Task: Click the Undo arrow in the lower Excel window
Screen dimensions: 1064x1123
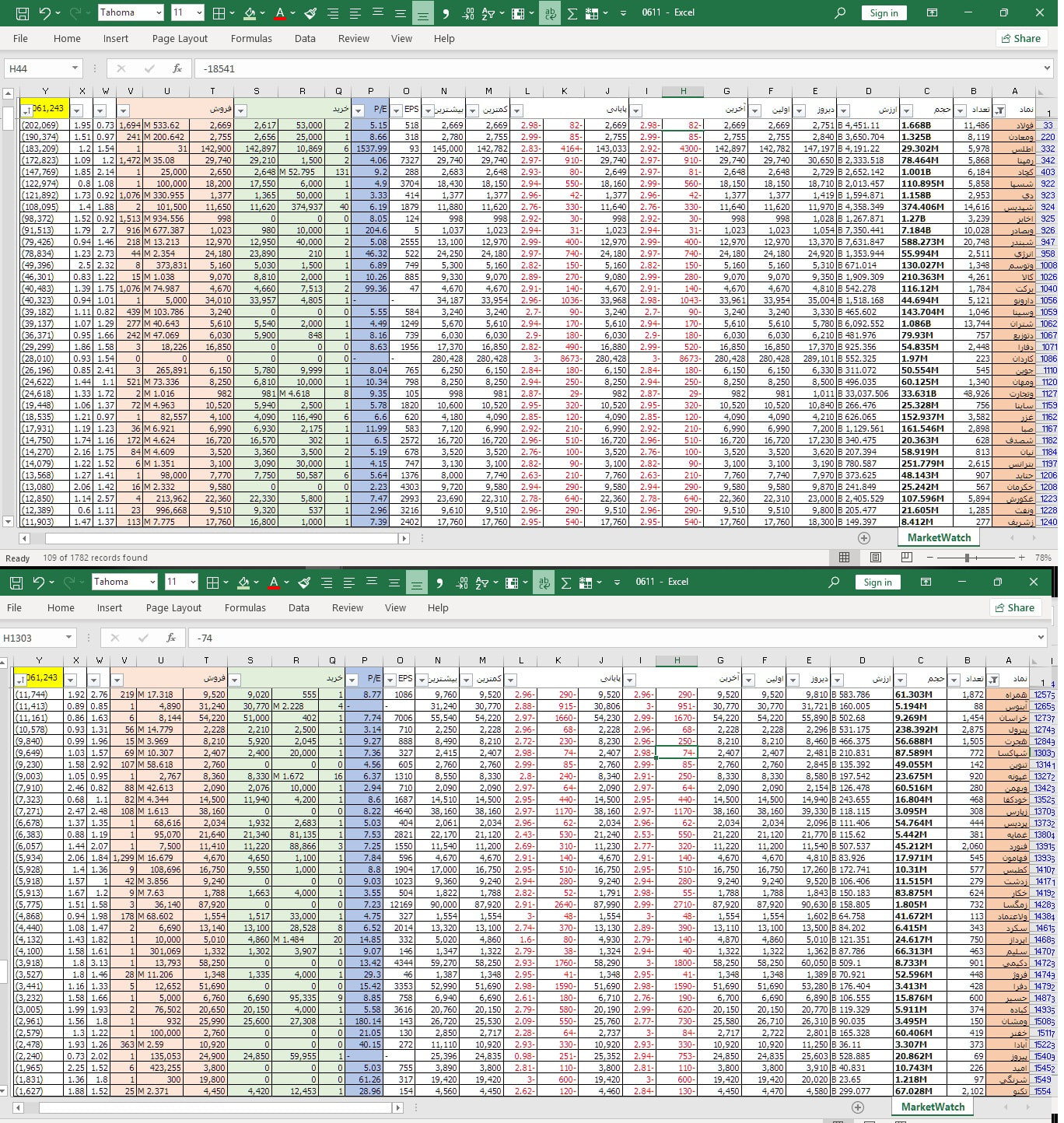Action: pyautogui.click(x=38, y=582)
